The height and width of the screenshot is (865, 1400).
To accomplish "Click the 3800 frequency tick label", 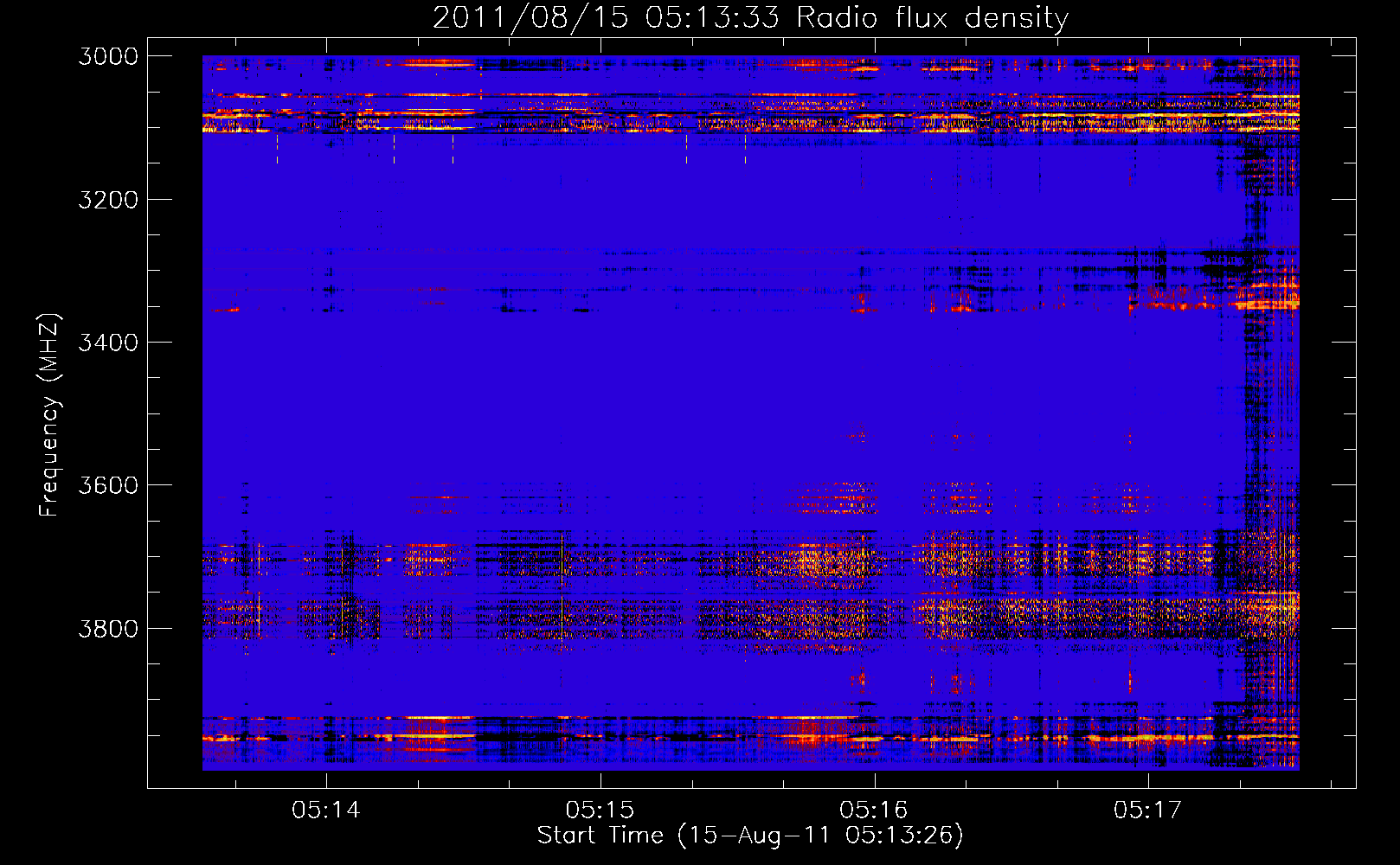I will tap(108, 628).
